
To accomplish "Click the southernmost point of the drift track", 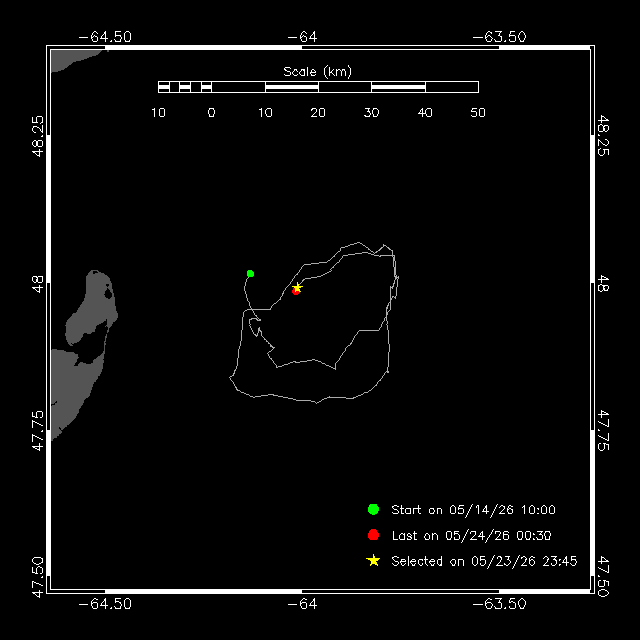I will click(x=317, y=403).
